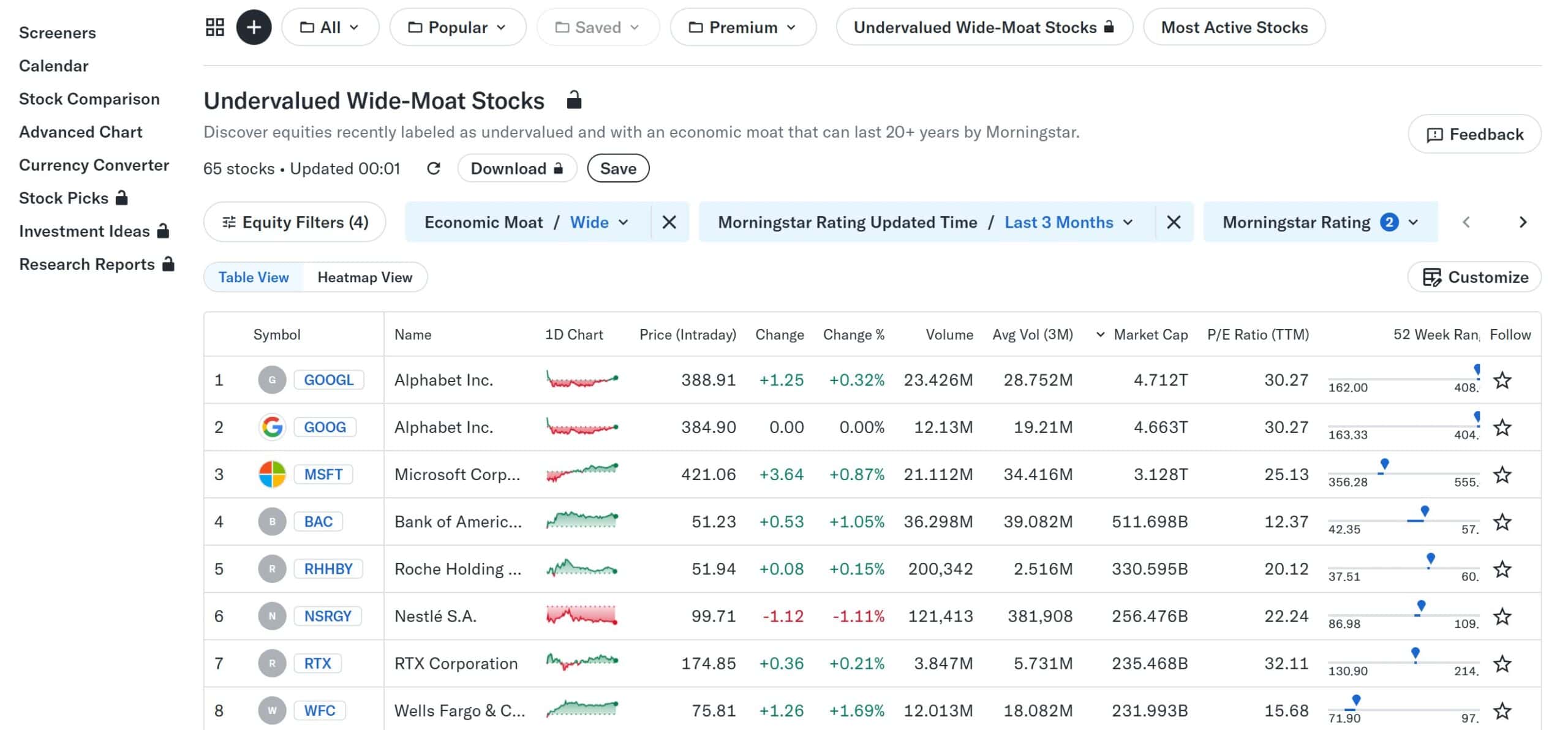This screenshot has width=1568, height=730.
Task: Open locked Investment Ideas in sidebar
Action: click(94, 231)
